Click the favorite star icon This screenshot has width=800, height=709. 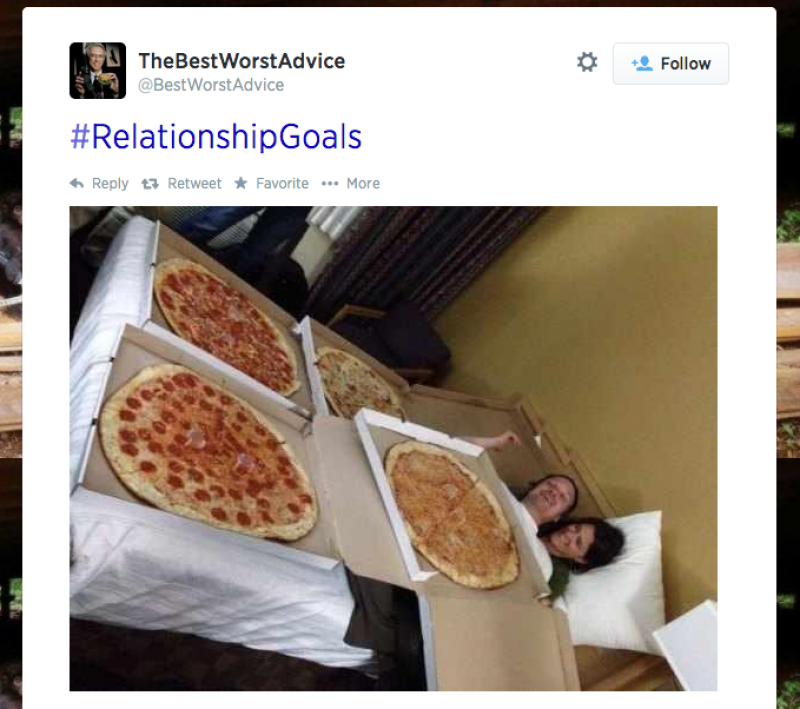[x=241, y=183]
